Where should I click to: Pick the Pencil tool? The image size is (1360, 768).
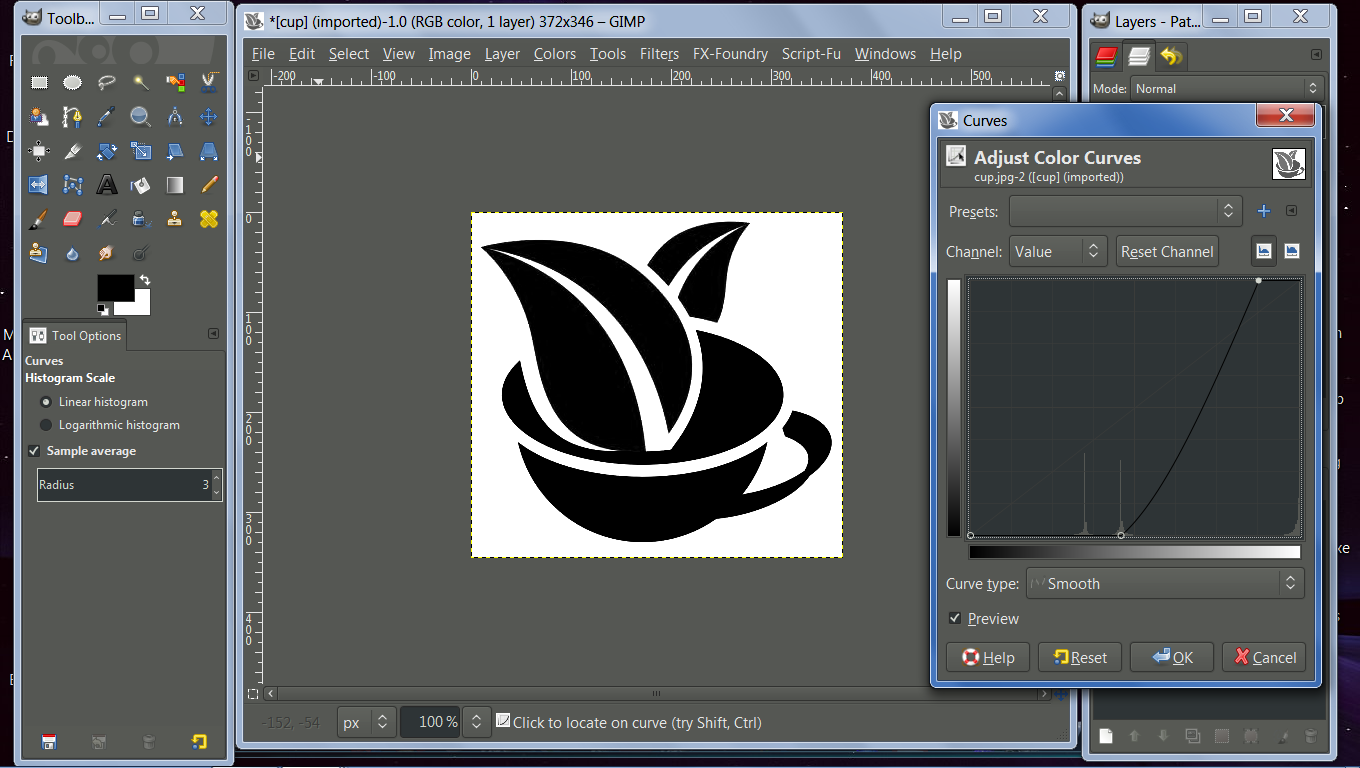pyautogui.click(x=209, y=185)
